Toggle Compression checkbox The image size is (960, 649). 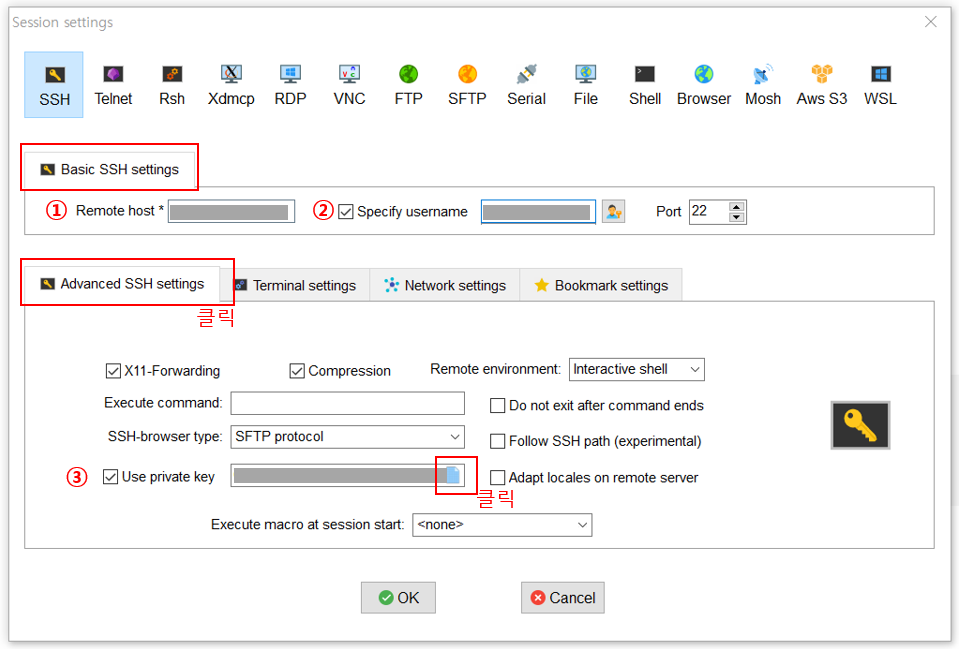point(297,371)
